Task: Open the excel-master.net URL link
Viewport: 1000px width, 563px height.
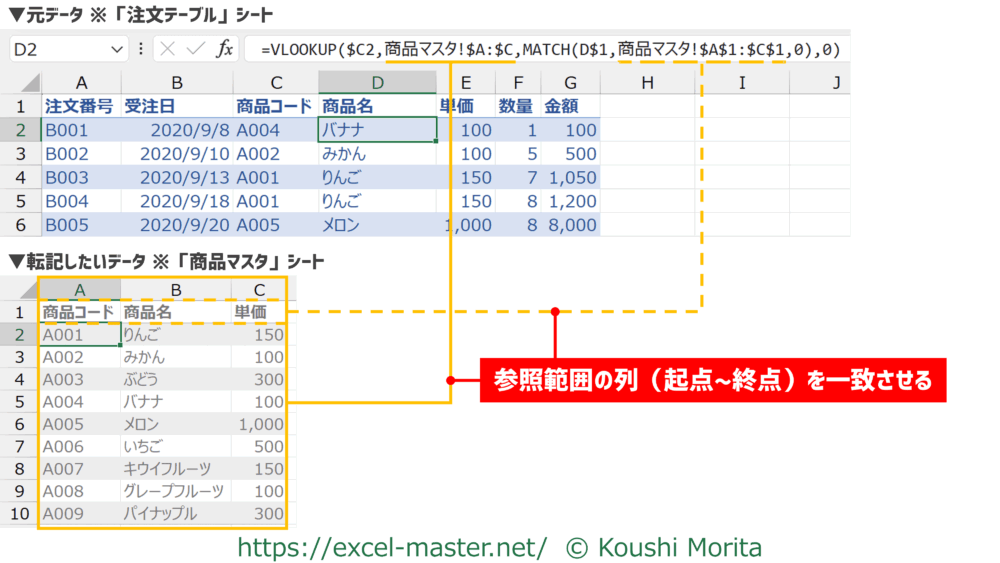Action: [392, 547]
